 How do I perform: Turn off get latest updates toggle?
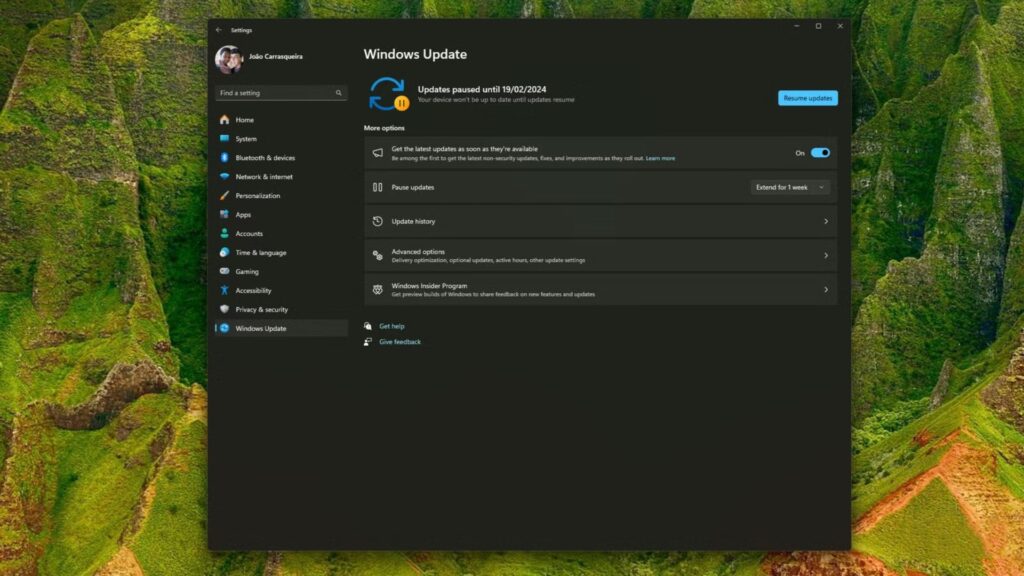(820, 153)
